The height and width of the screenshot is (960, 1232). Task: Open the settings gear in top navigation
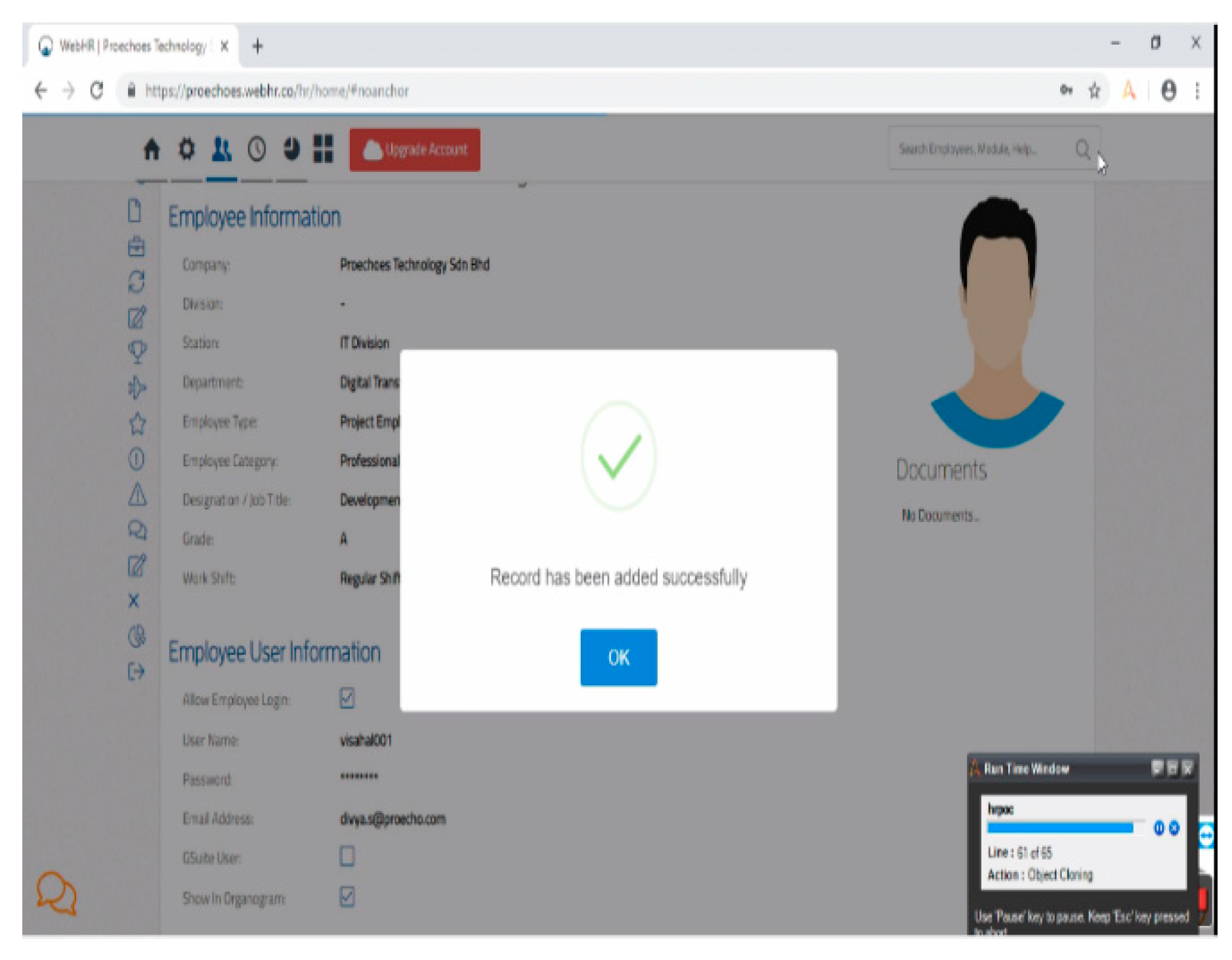click(186, 149)
